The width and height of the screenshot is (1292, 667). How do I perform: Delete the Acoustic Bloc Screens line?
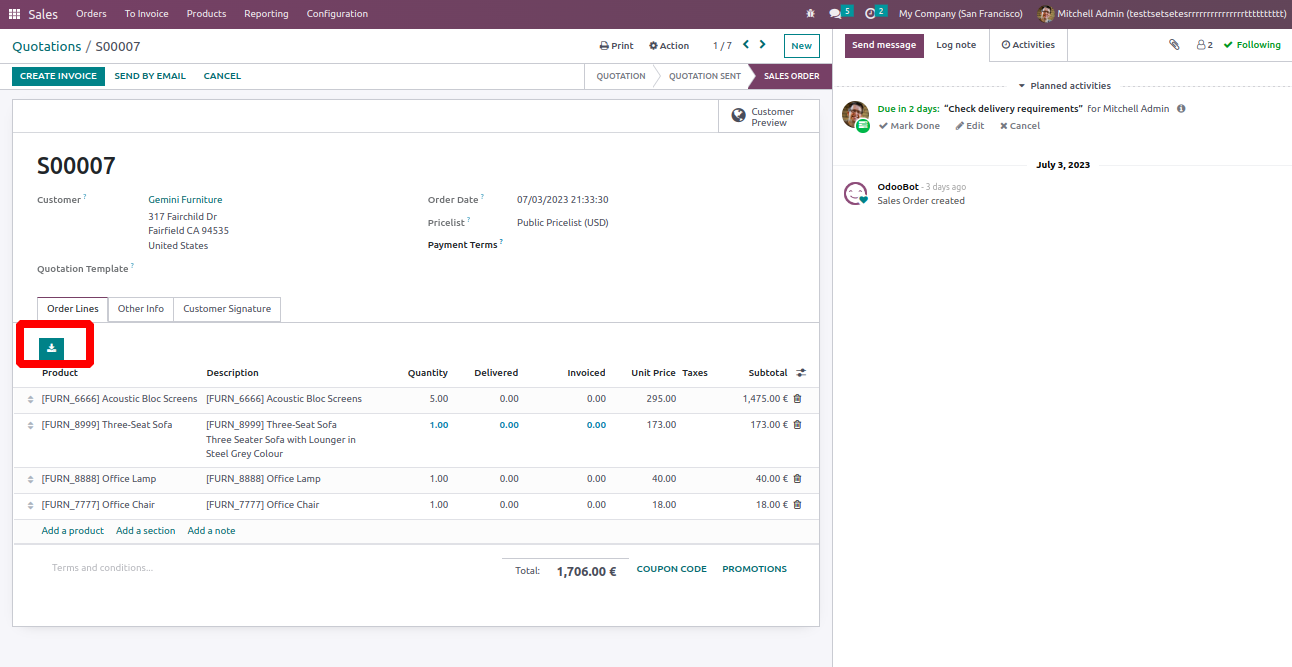coord(797,399)
